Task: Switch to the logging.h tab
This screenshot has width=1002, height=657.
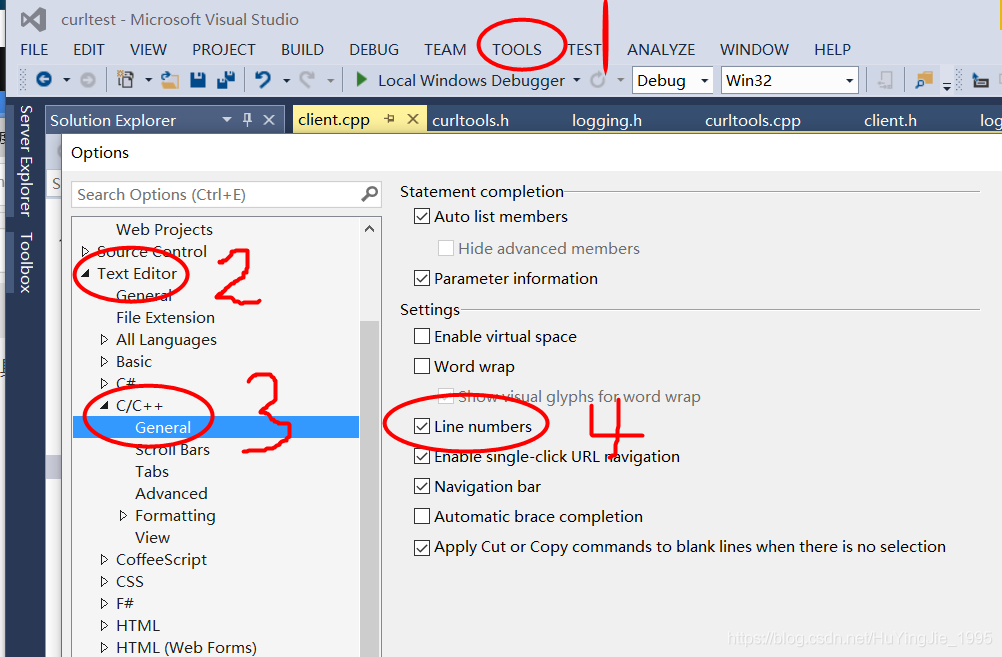Action: coord(606,120)
